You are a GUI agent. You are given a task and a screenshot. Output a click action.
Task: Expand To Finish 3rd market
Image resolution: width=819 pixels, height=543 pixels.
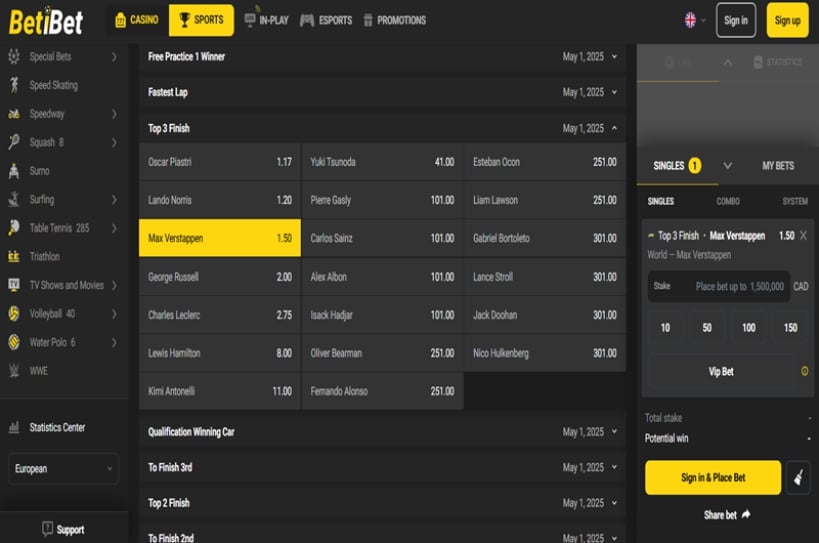pos(382,467)
